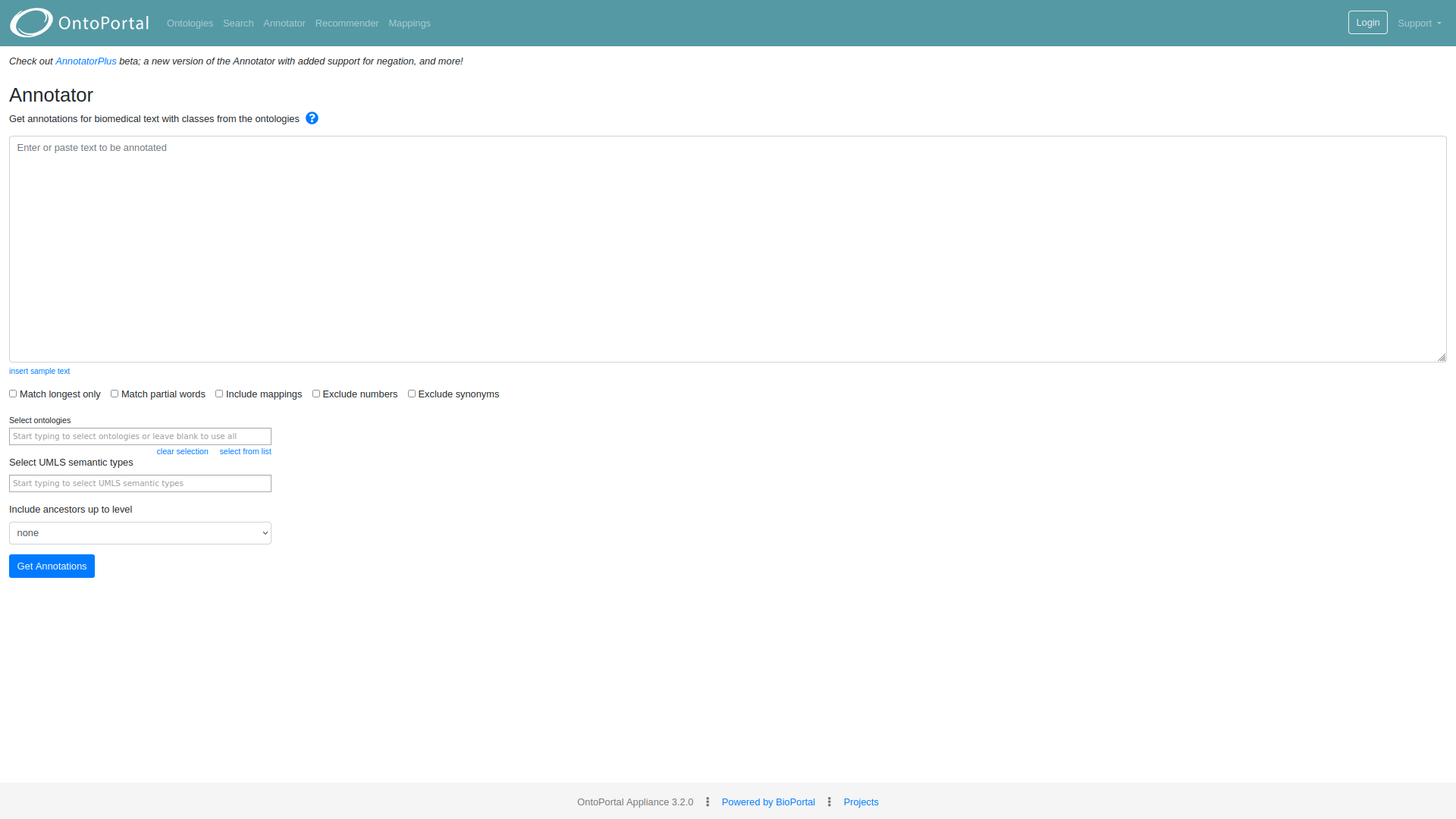The width and height of the screenshot is (1456, 819).
Task: Expand the Include ancestors up to level dropdown
Action: (140, 532)
